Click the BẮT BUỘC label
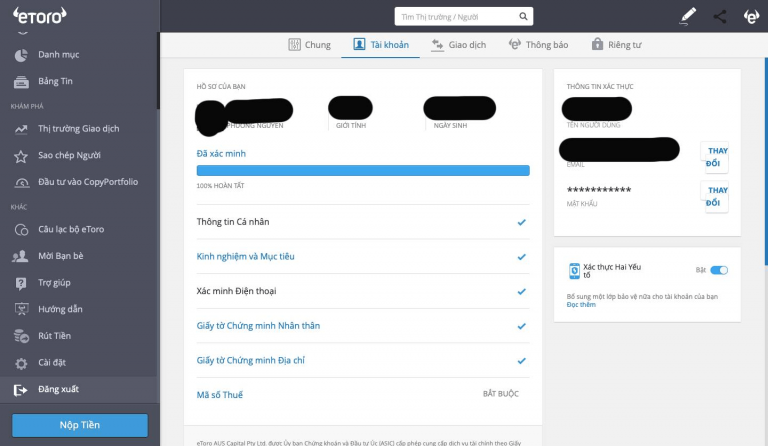 [x=501, y=394]
